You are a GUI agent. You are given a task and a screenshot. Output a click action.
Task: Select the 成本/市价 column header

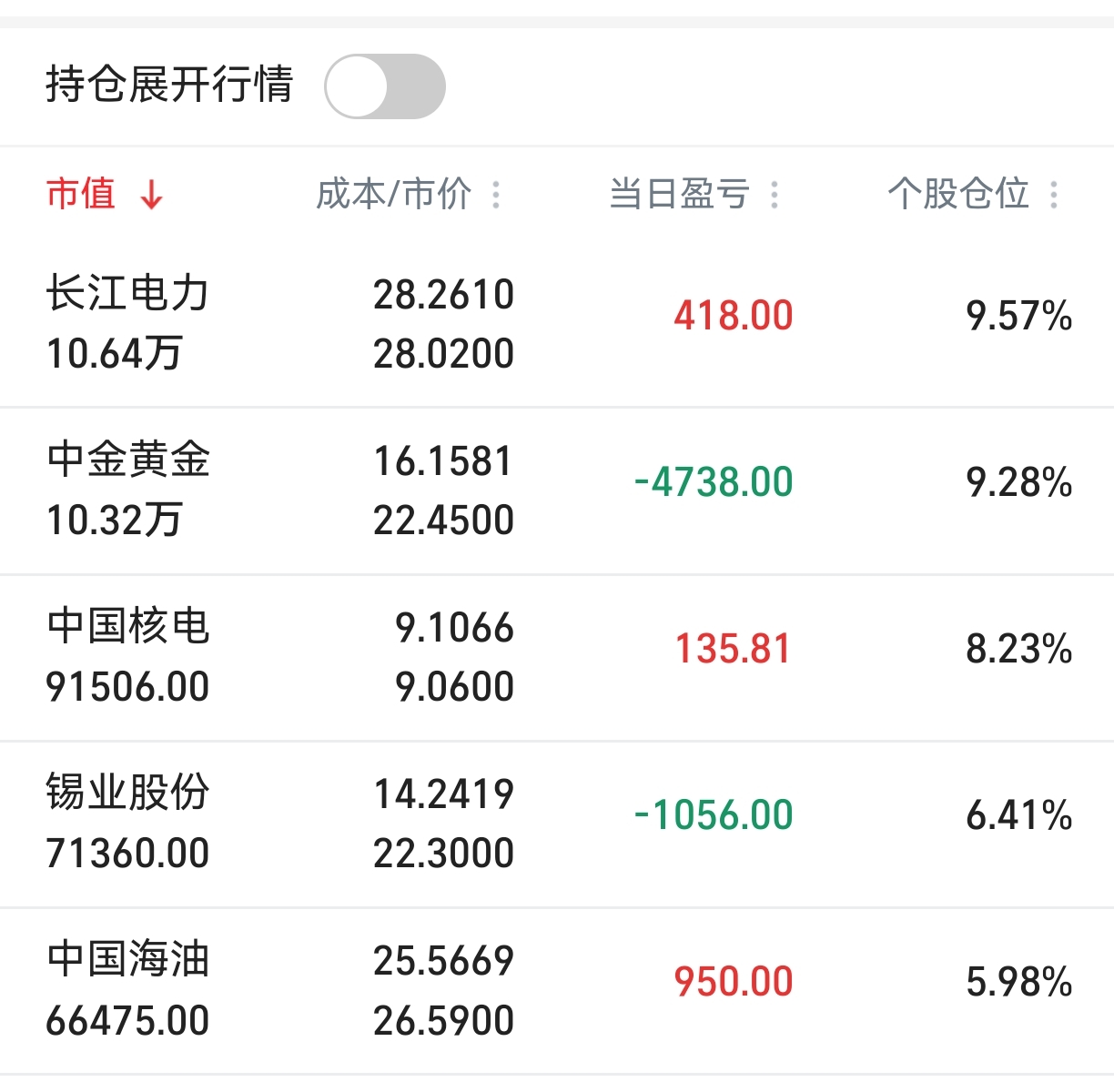[x=393, y=194]
